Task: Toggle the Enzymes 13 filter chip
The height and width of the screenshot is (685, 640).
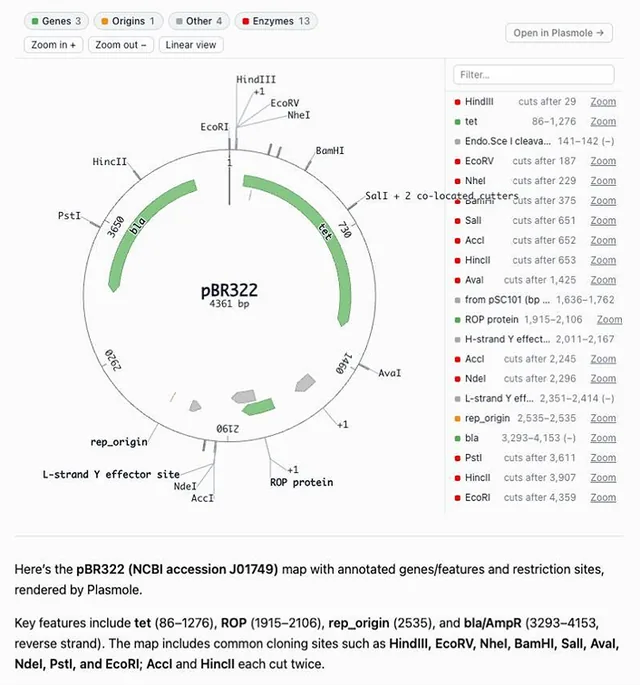Action: tap(276, 21)
